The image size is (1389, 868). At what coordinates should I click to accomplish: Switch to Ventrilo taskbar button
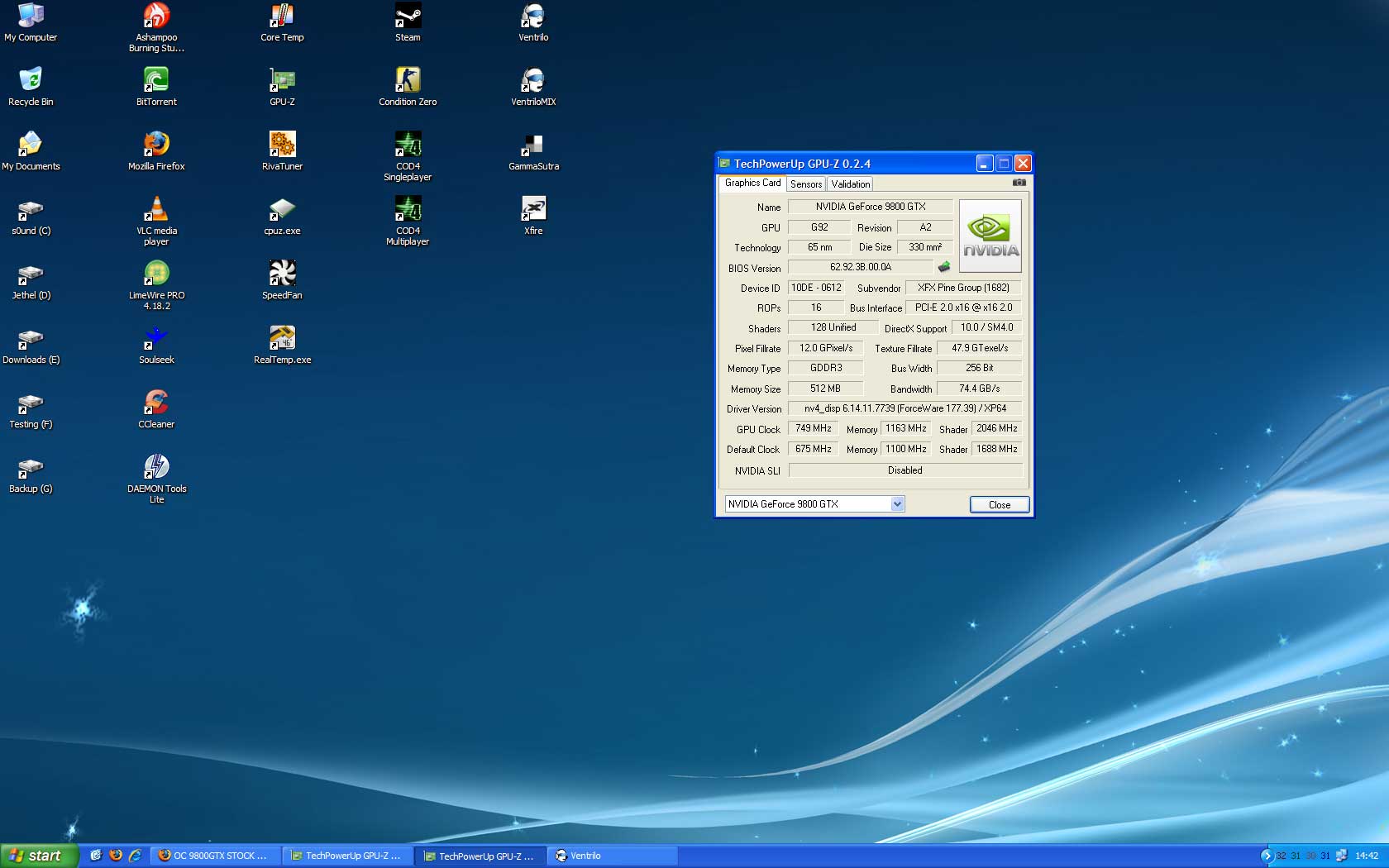click(613, 856)
